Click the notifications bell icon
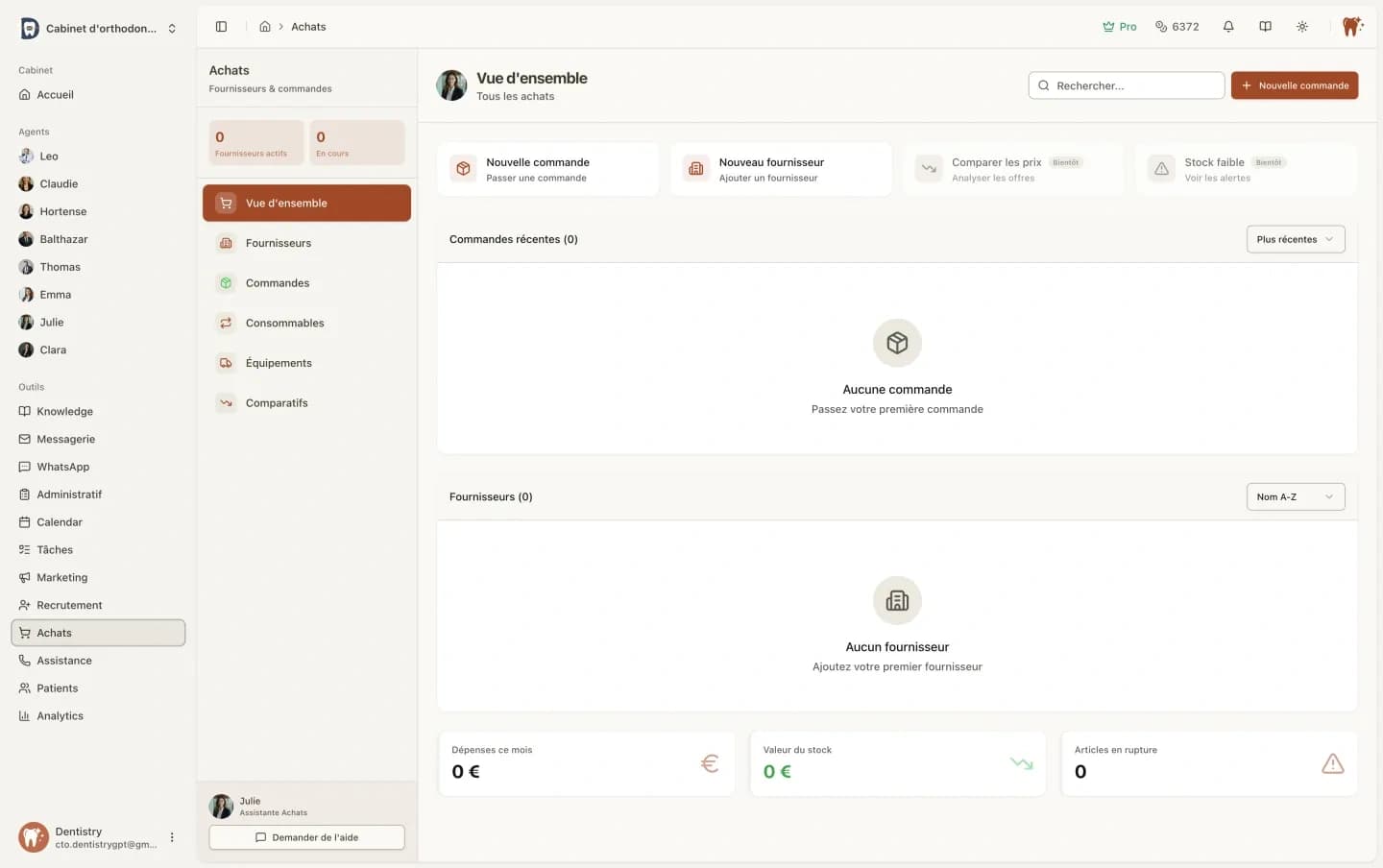The width and height of the screenshot is (1383, 868). click(1227, 27)
